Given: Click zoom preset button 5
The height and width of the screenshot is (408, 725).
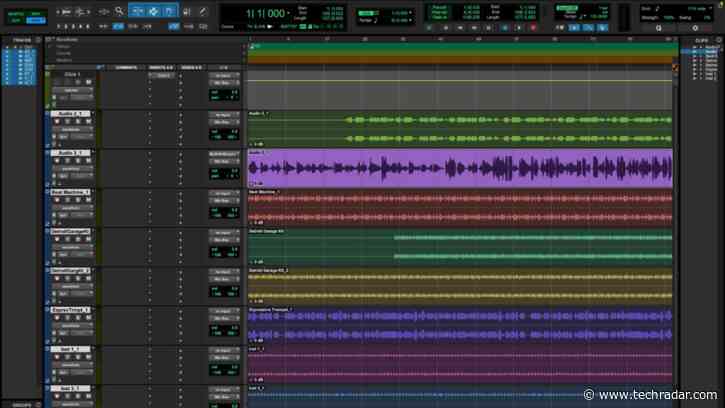Looking at the screenshot, I should [x=88, y=26].
